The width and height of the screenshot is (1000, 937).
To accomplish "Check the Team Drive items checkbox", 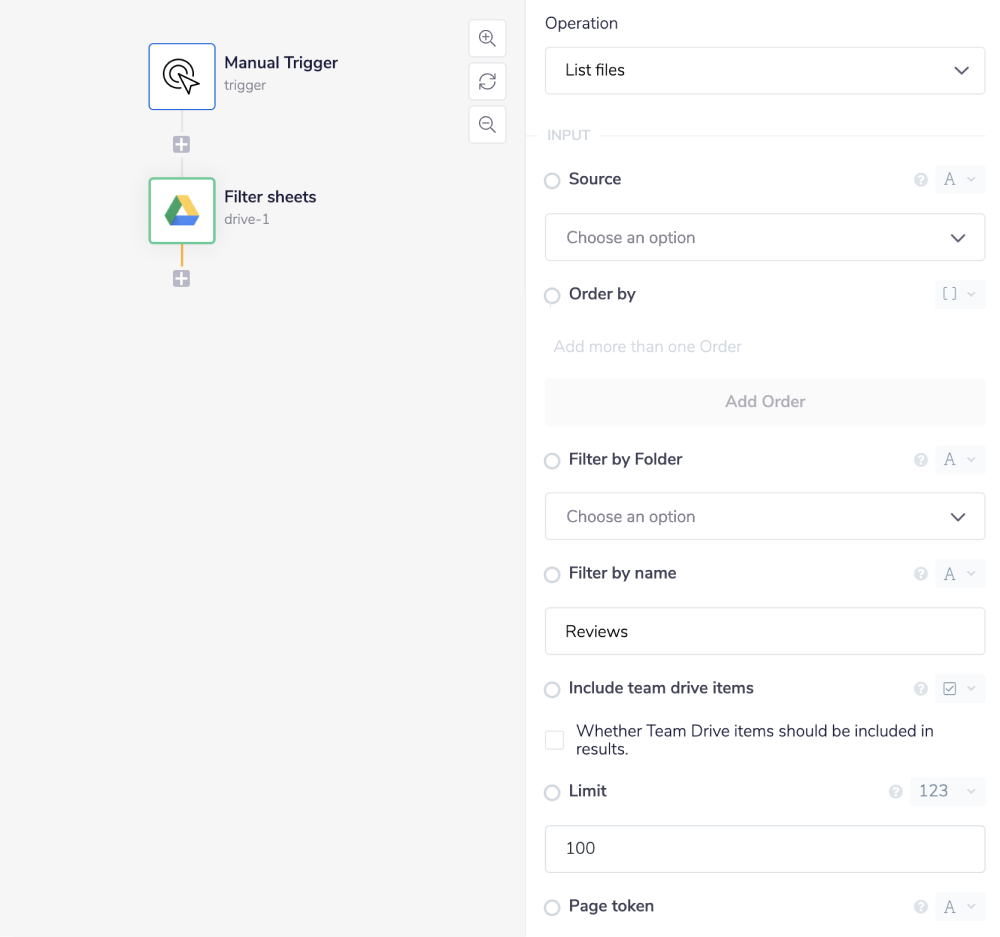I will 554,740.
